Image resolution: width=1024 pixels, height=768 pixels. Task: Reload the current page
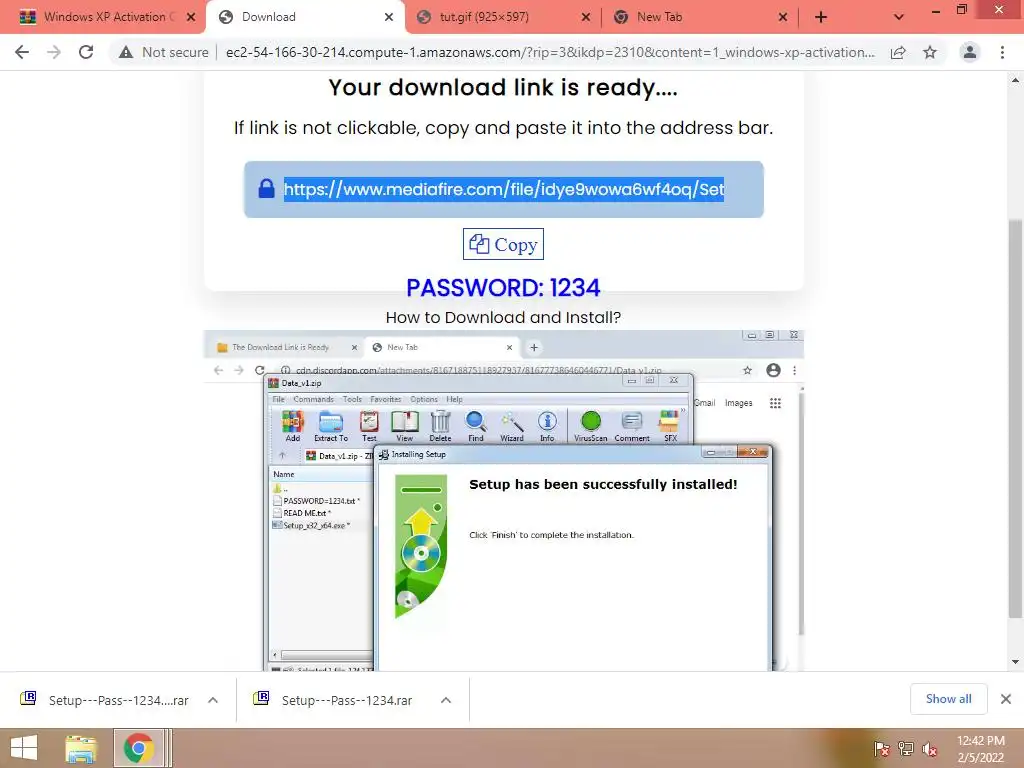pyautogui.click(x=86, y=52)
